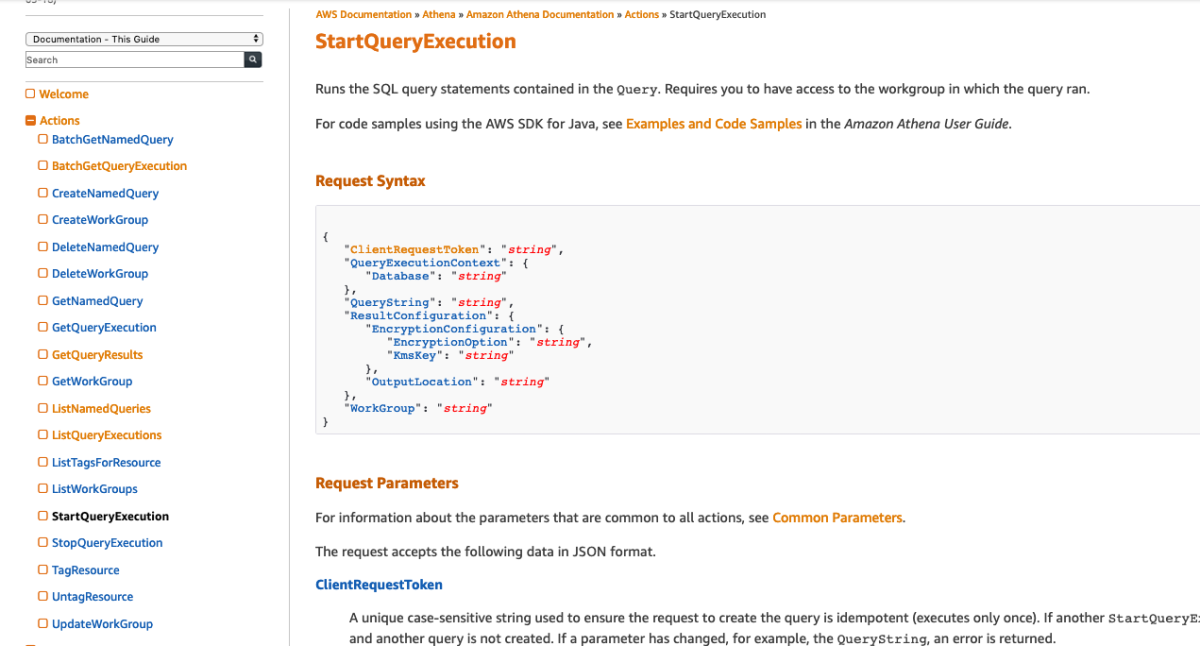Image resolution: width=1200 pixels, height=646 pixels.
Task: Click "Database" in the code block
Action: click(x=401, y=276)
